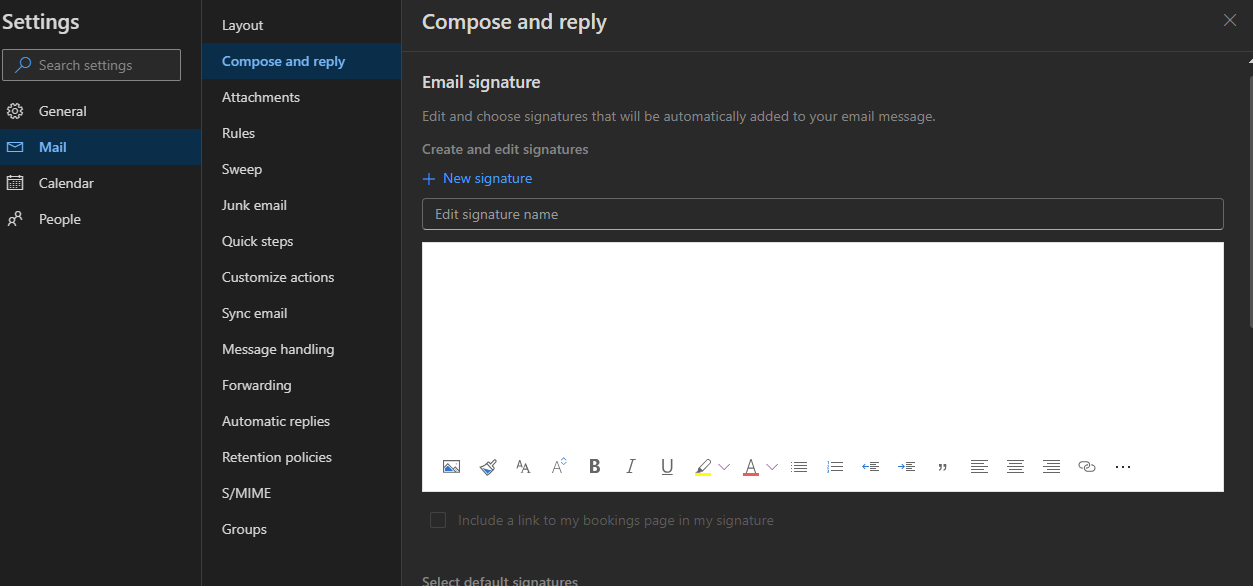Image resolution: width=1253 pixels, height=586 pixels.
Task: Select the Format painter icon
Action: pyautogui.click(x=488, y=467)
